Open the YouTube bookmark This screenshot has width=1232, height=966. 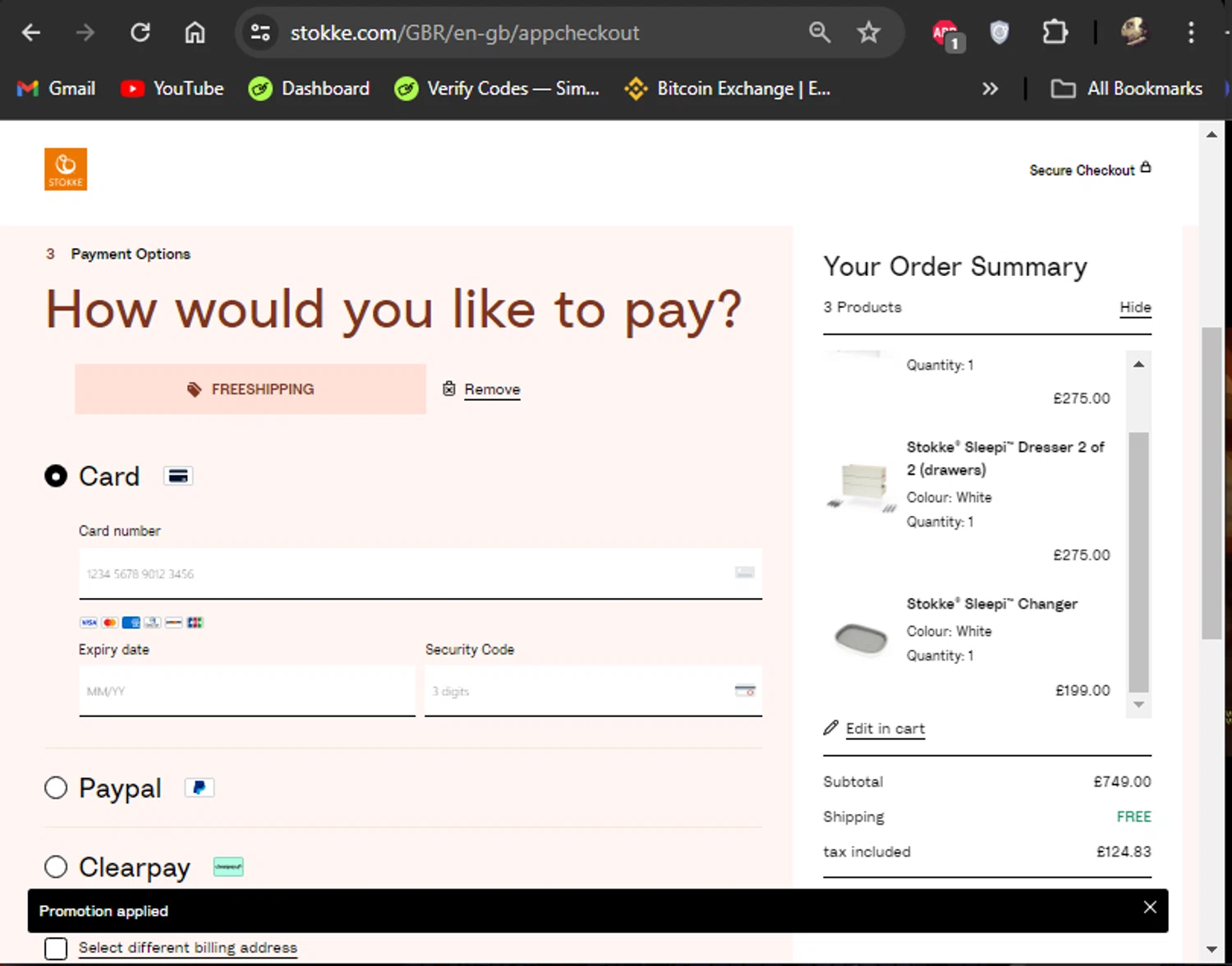point(172,89)
